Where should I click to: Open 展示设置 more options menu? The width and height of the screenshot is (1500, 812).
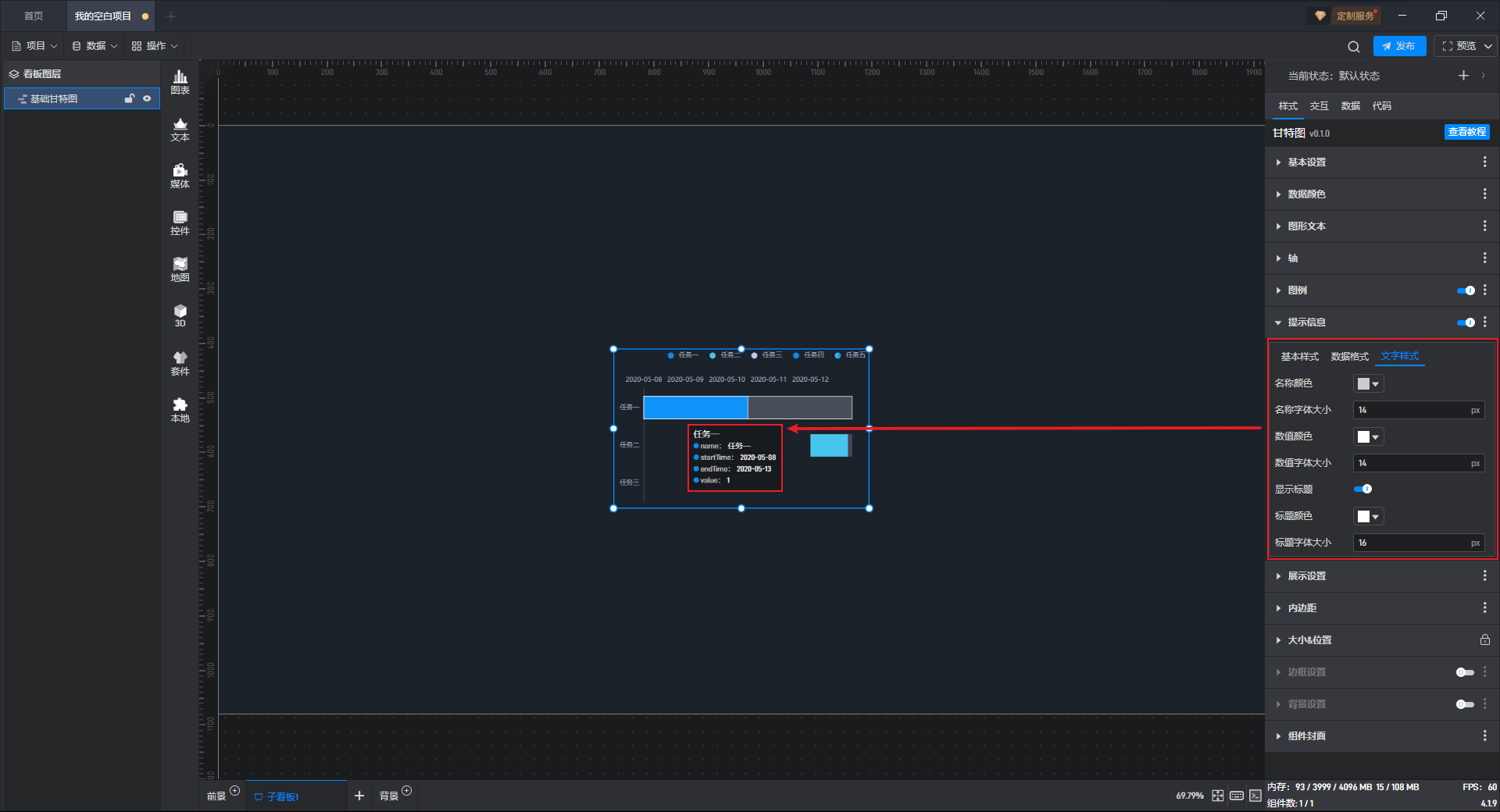1484,575
